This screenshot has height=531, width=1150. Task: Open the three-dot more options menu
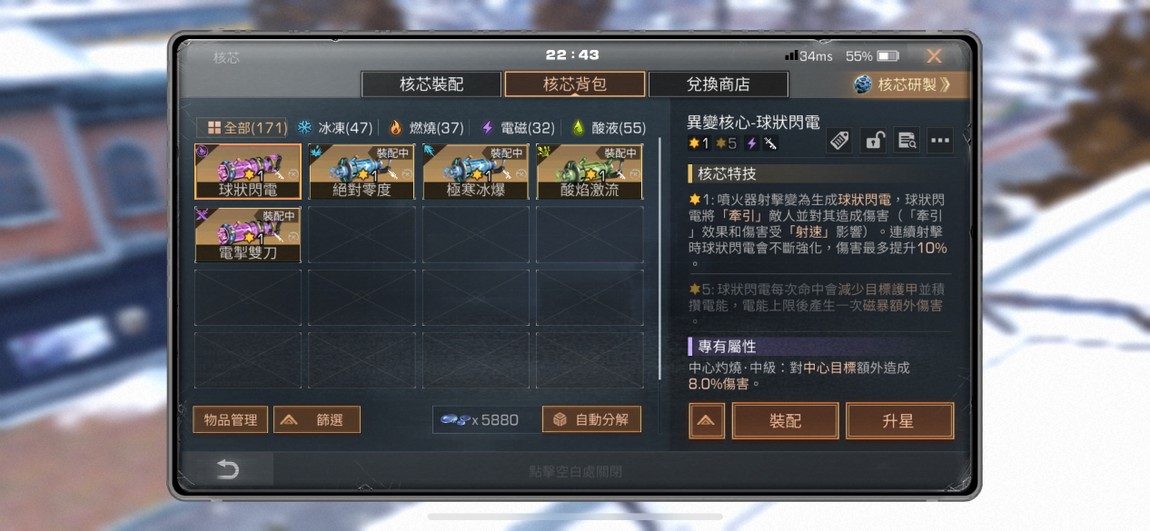[x=940, y=141]
